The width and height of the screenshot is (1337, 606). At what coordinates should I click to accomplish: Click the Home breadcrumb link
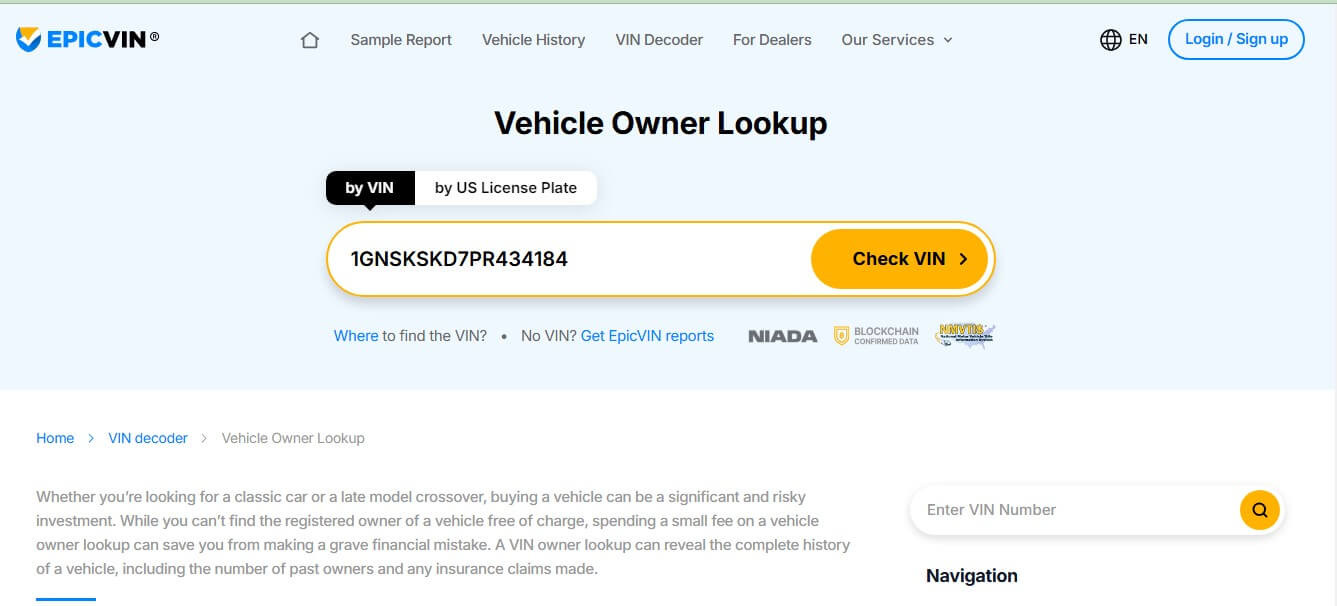pos(55,438)
